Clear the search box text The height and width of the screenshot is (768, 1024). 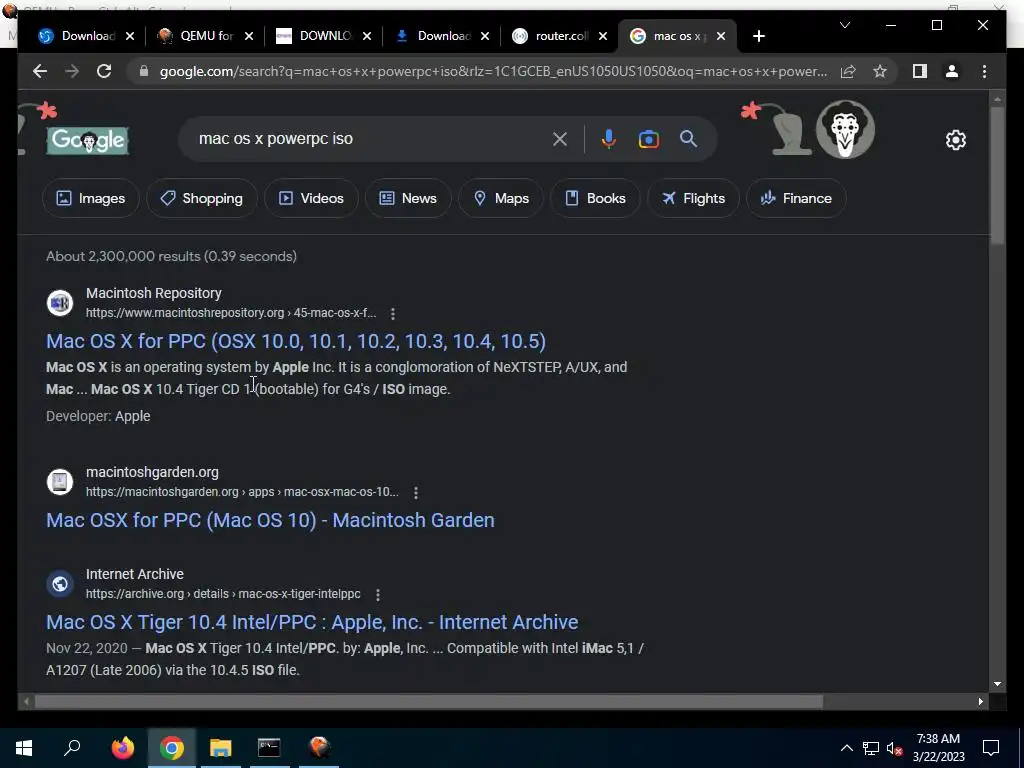pyautogui.click(x=560, y=138)
